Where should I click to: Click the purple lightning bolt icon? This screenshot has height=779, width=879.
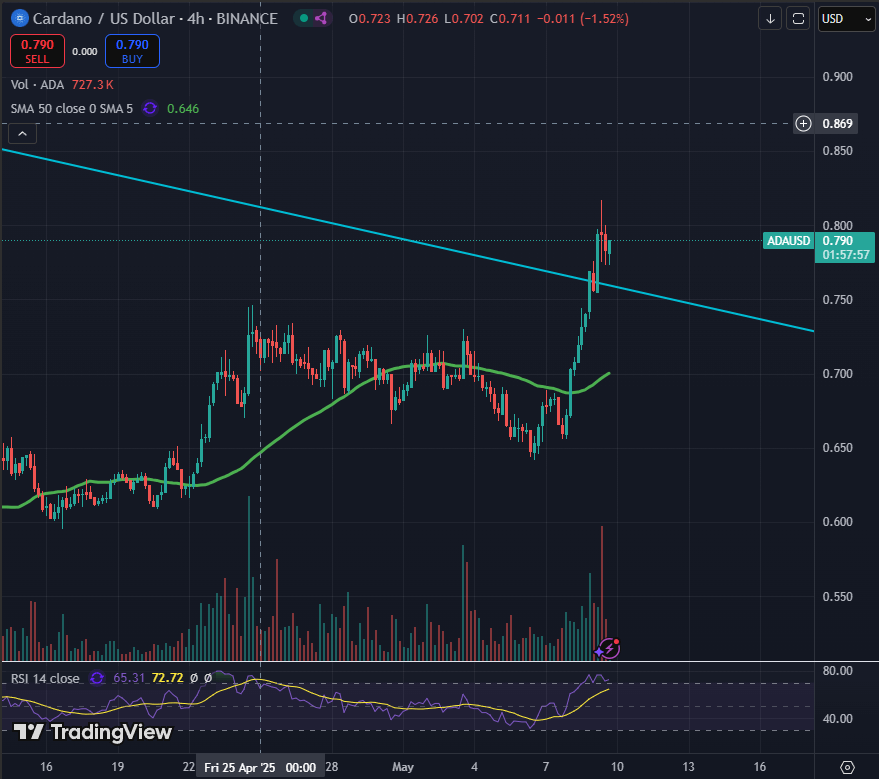click(609, 649)
